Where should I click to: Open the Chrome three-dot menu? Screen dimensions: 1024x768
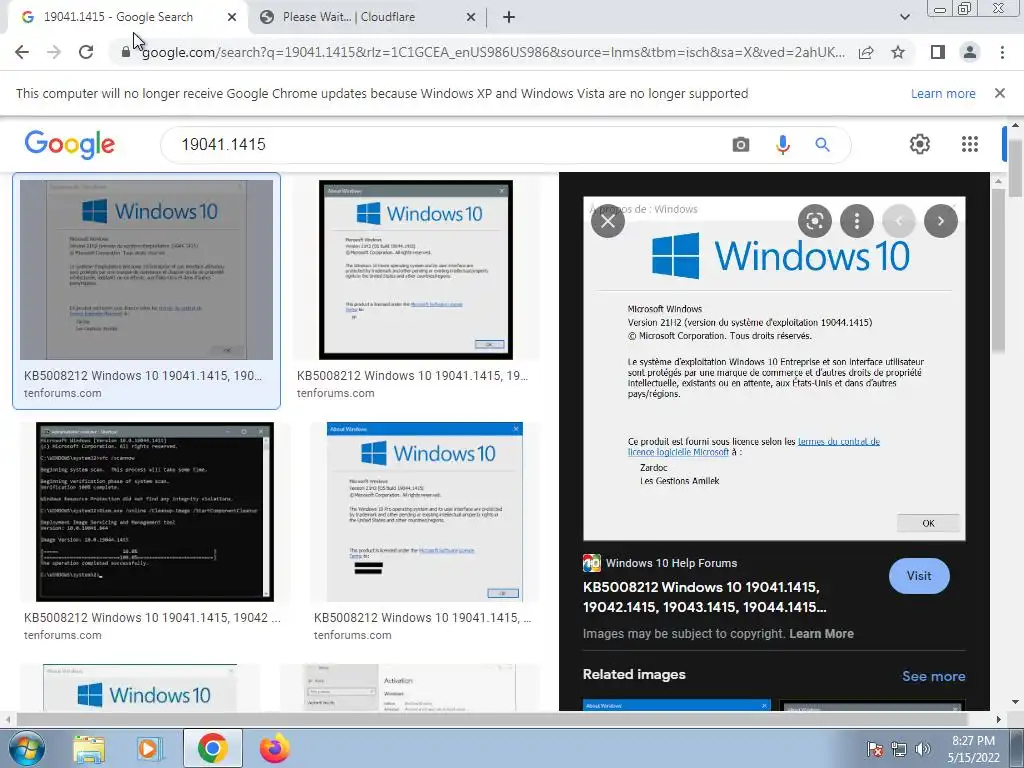tap(1002, 52)
